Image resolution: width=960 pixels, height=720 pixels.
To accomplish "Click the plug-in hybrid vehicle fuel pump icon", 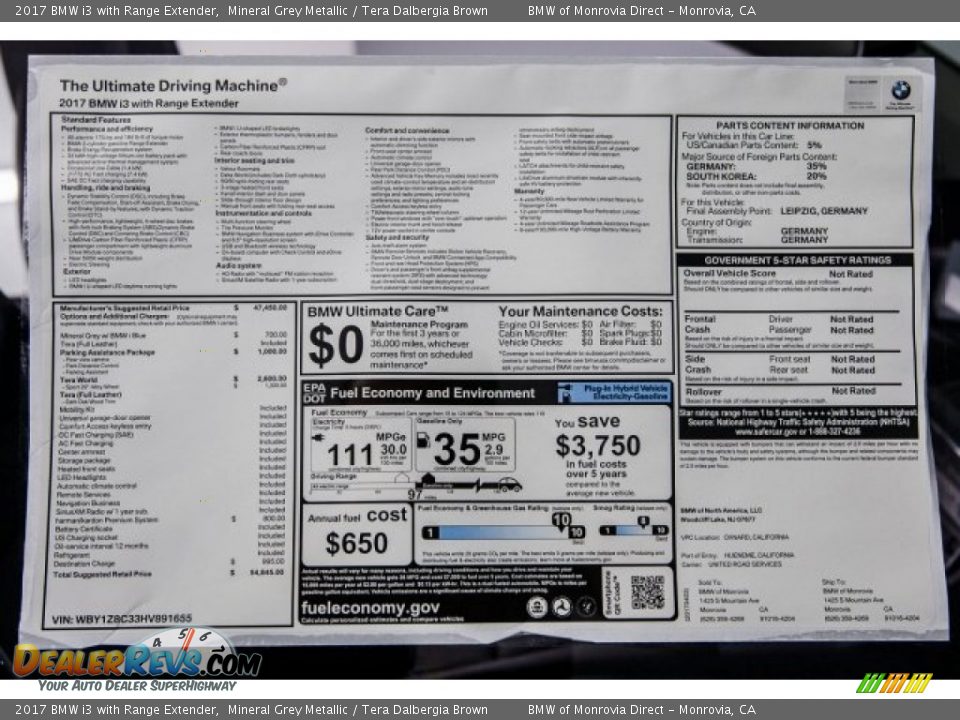I will tap(572, 393).
